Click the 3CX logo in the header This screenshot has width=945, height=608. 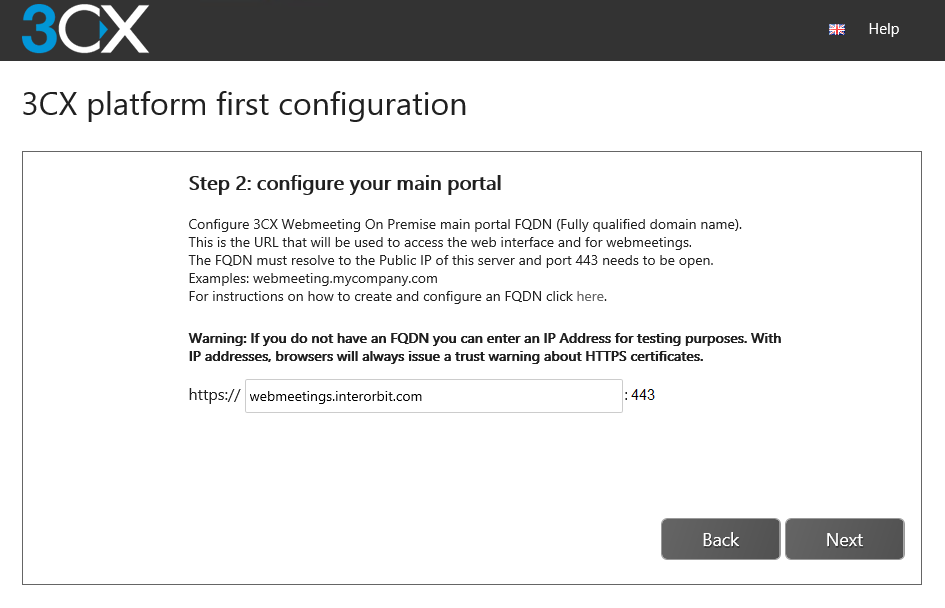pos(85,29)
